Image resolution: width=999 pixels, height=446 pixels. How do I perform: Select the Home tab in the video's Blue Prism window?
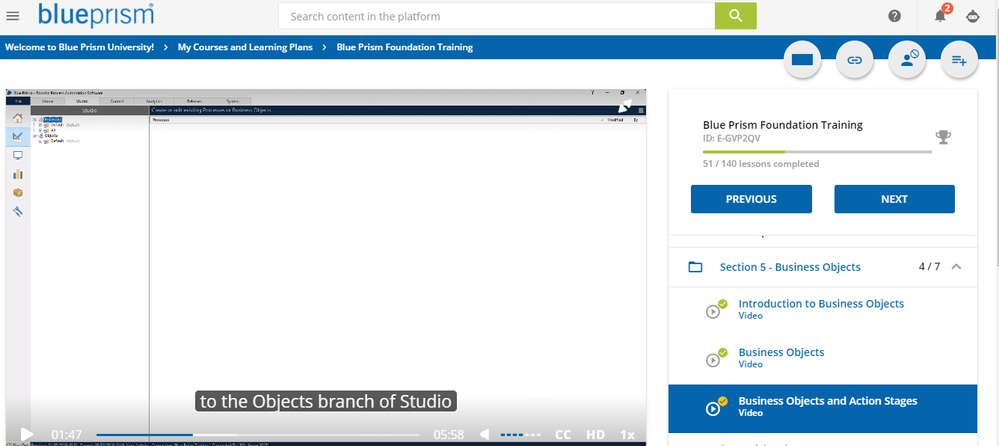pyautogui.click(x=48, y=101)
